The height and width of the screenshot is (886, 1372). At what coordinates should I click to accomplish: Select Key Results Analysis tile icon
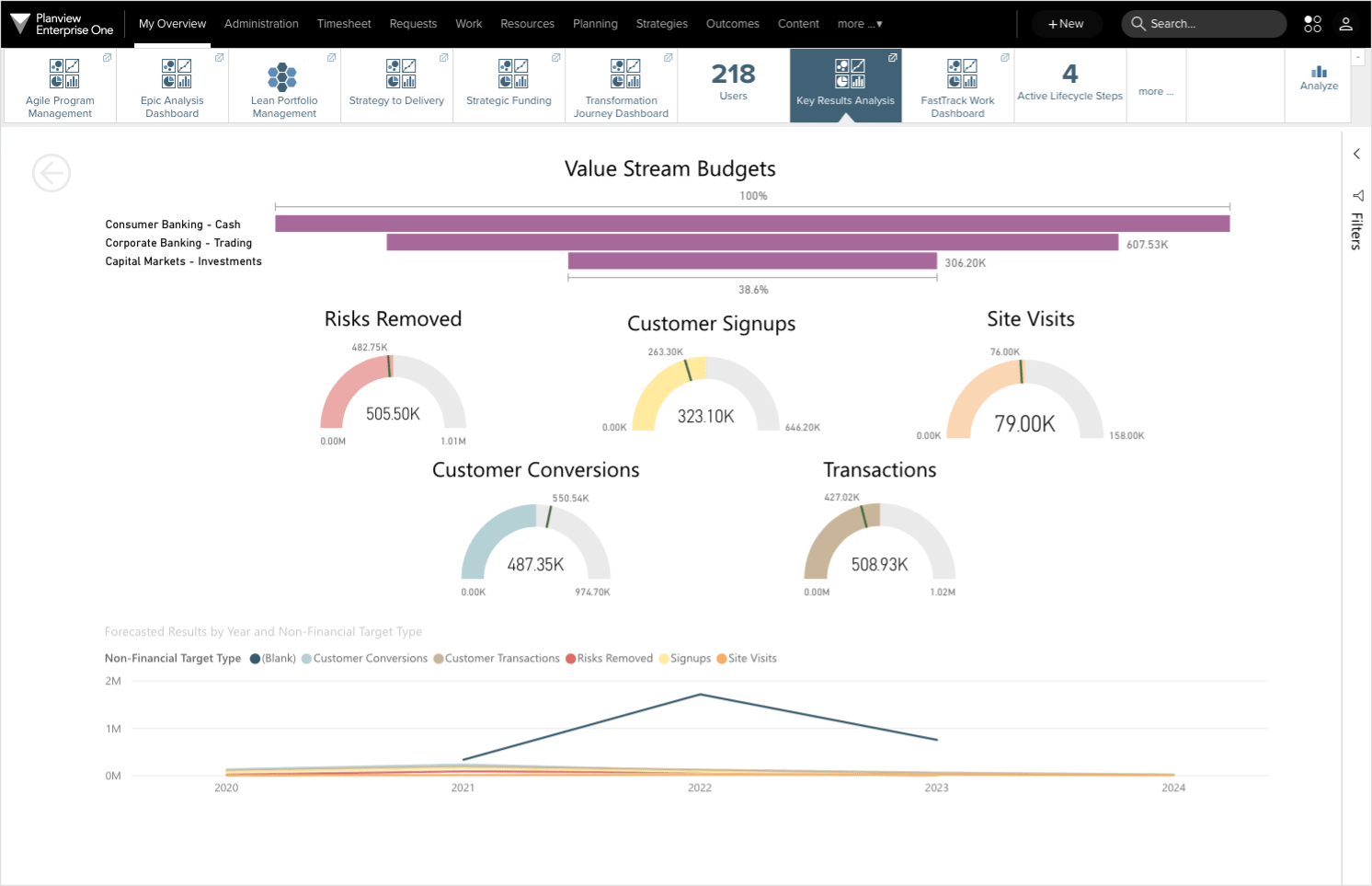coord(850,73)
